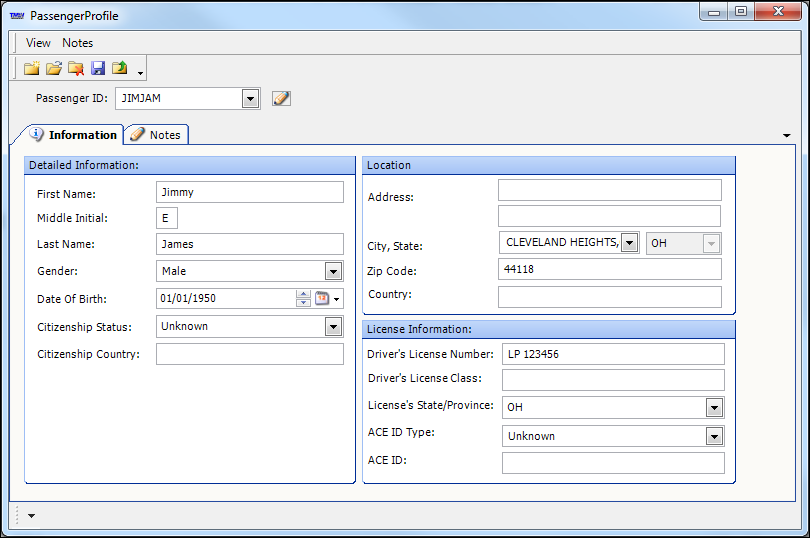Open the View menu
This screenshot has height=538, width=810.
[x=38, y=43]
